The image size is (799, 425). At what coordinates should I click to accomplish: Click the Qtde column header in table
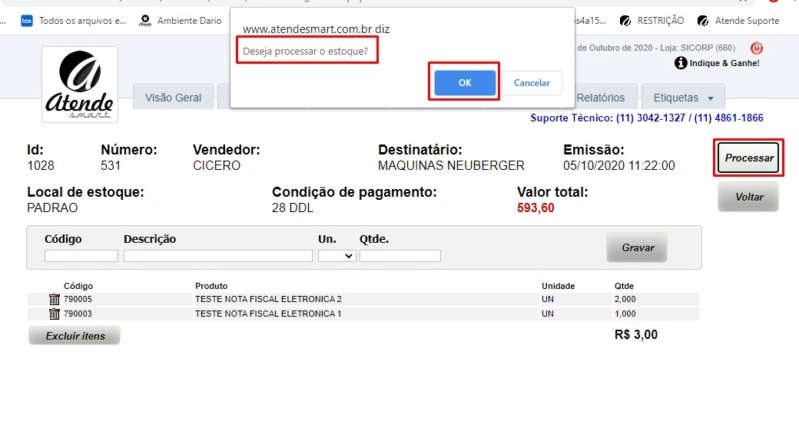pos(624,286)
